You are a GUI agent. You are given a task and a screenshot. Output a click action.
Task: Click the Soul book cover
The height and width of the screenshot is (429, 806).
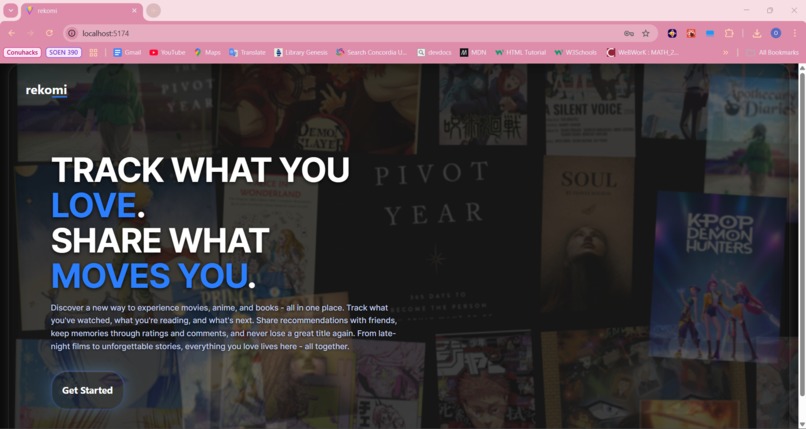[x=589, y=236]
